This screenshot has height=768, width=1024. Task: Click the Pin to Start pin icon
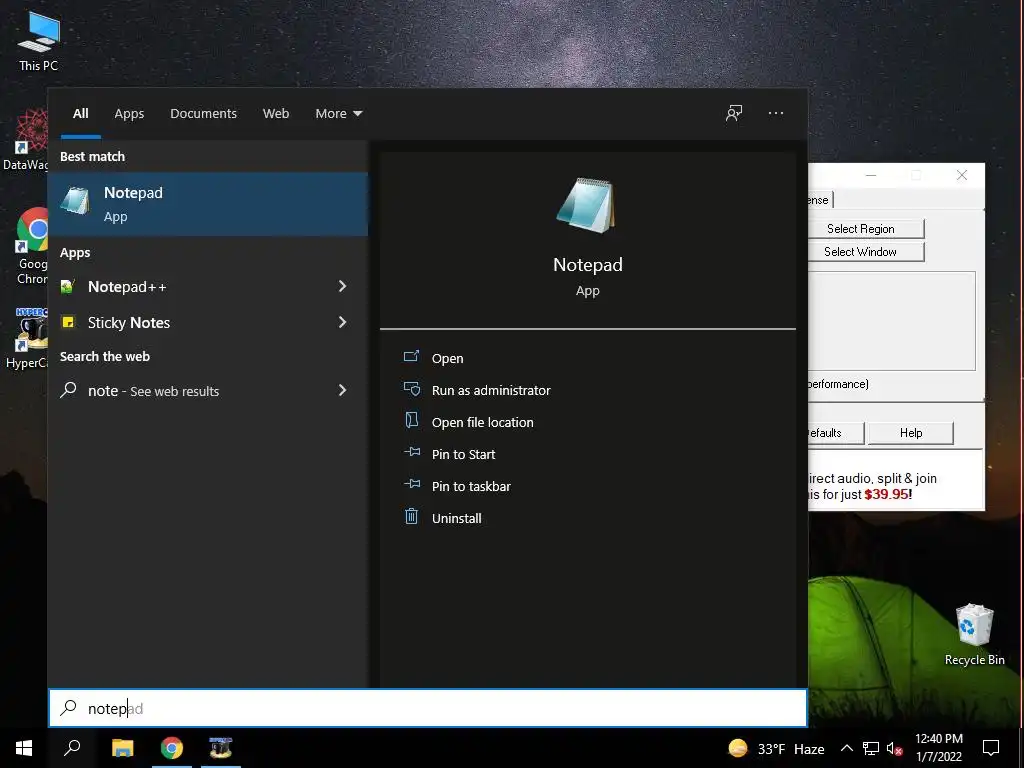click(x=411, y=452)
